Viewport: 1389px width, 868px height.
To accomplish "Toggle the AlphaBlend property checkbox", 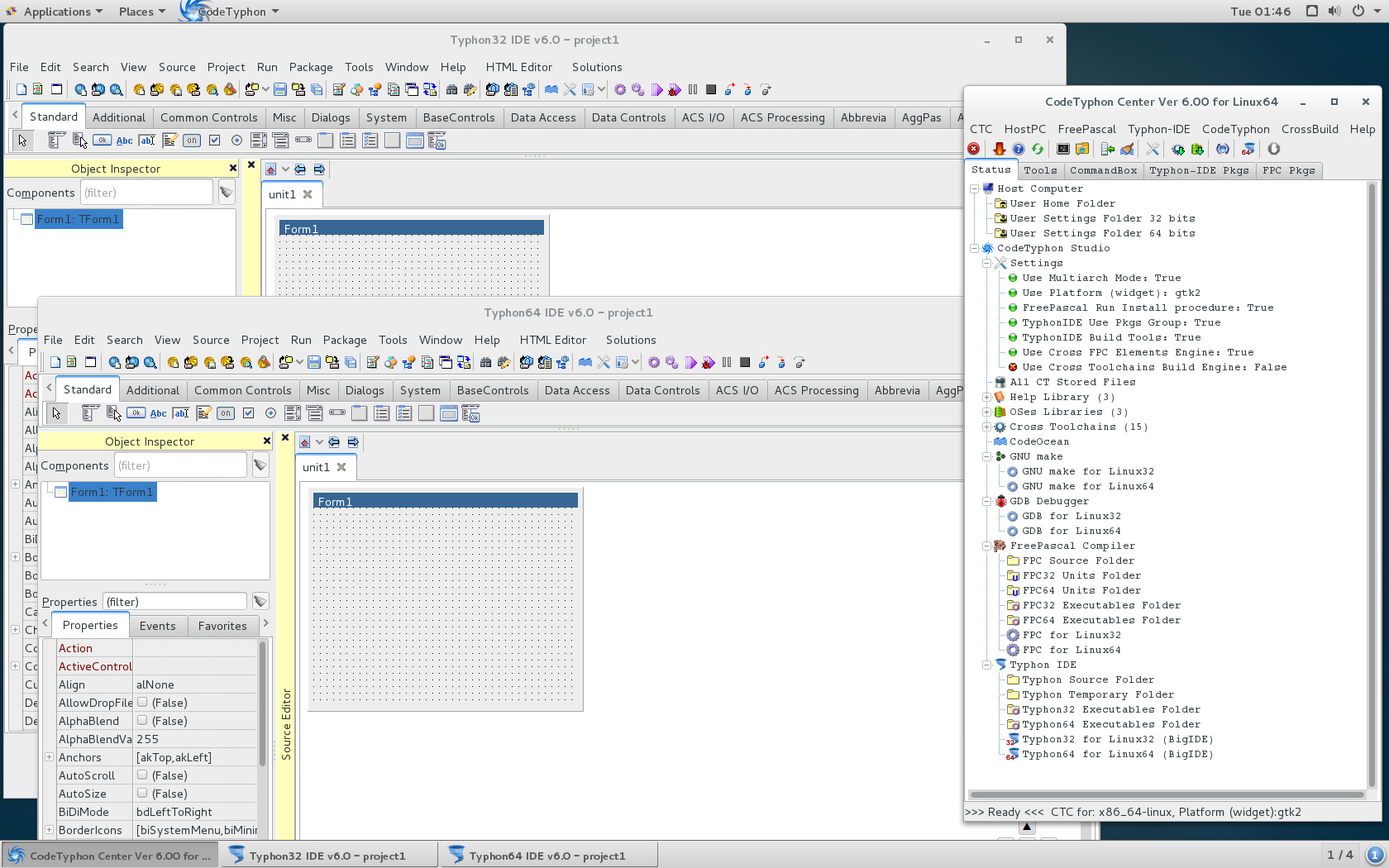I will [142, 720].
